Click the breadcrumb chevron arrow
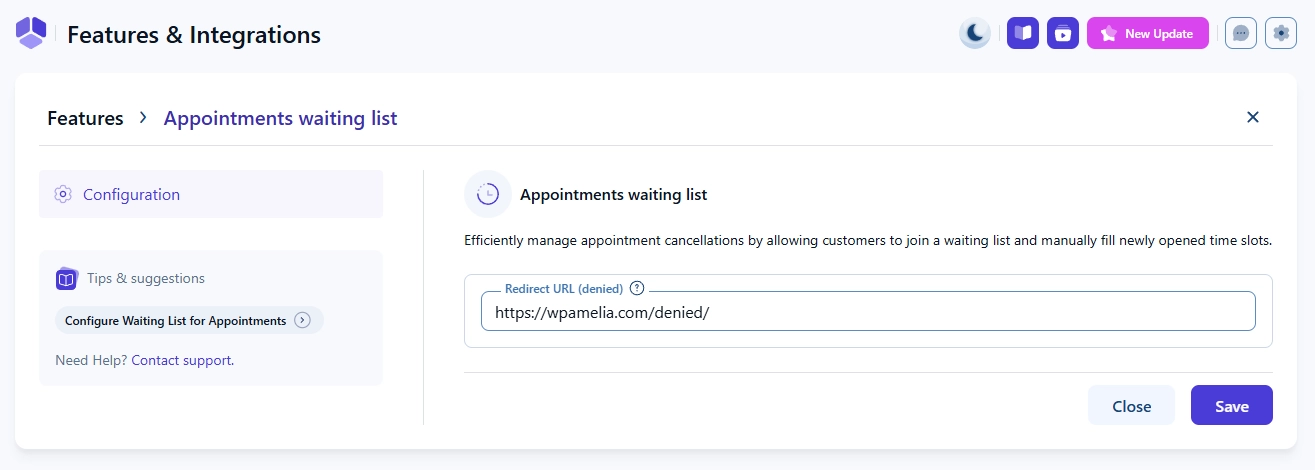 coord(143,118)
